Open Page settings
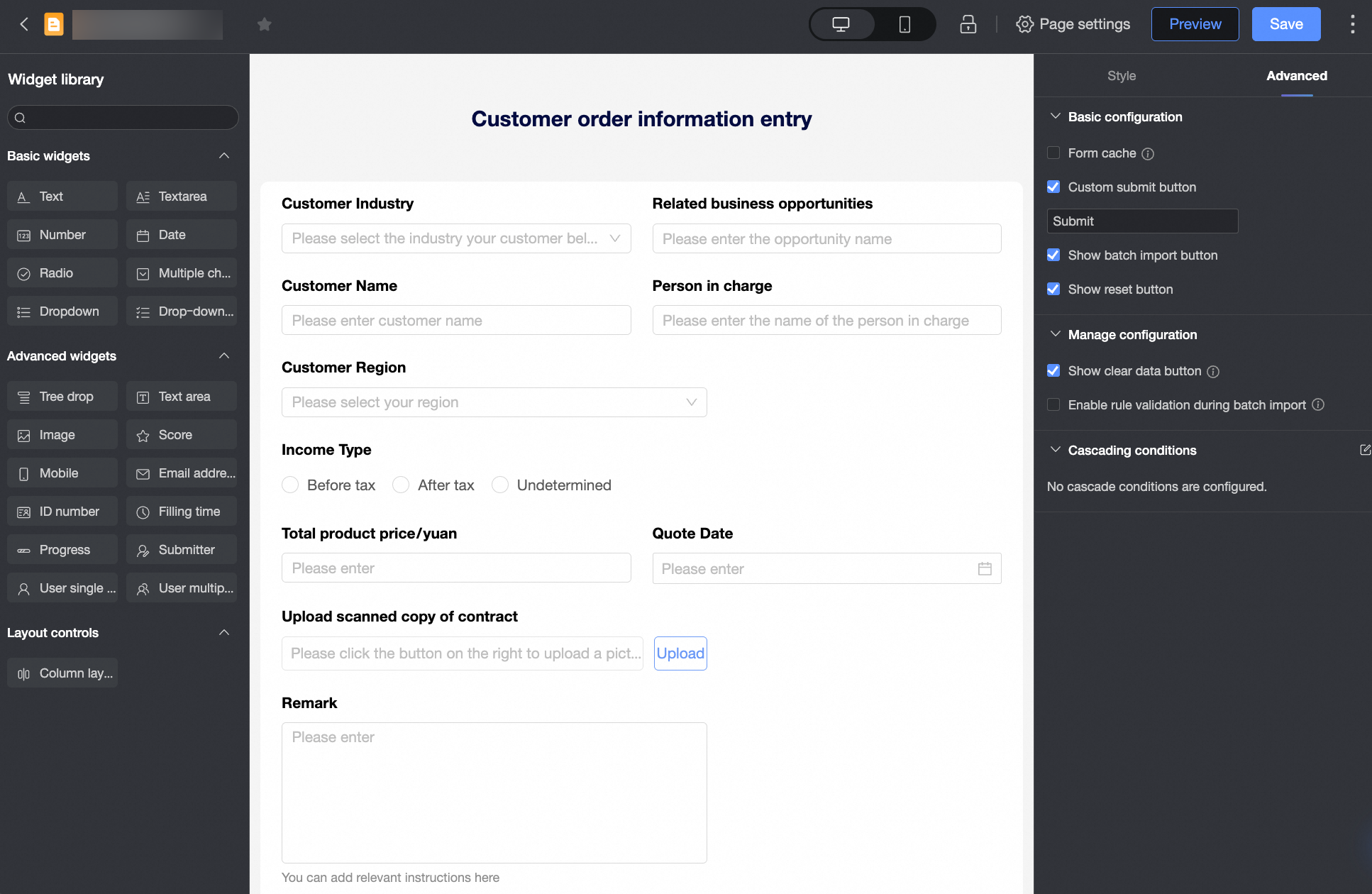The width and height of the screenshot is (1372, 894). [x=1073, y=25]
